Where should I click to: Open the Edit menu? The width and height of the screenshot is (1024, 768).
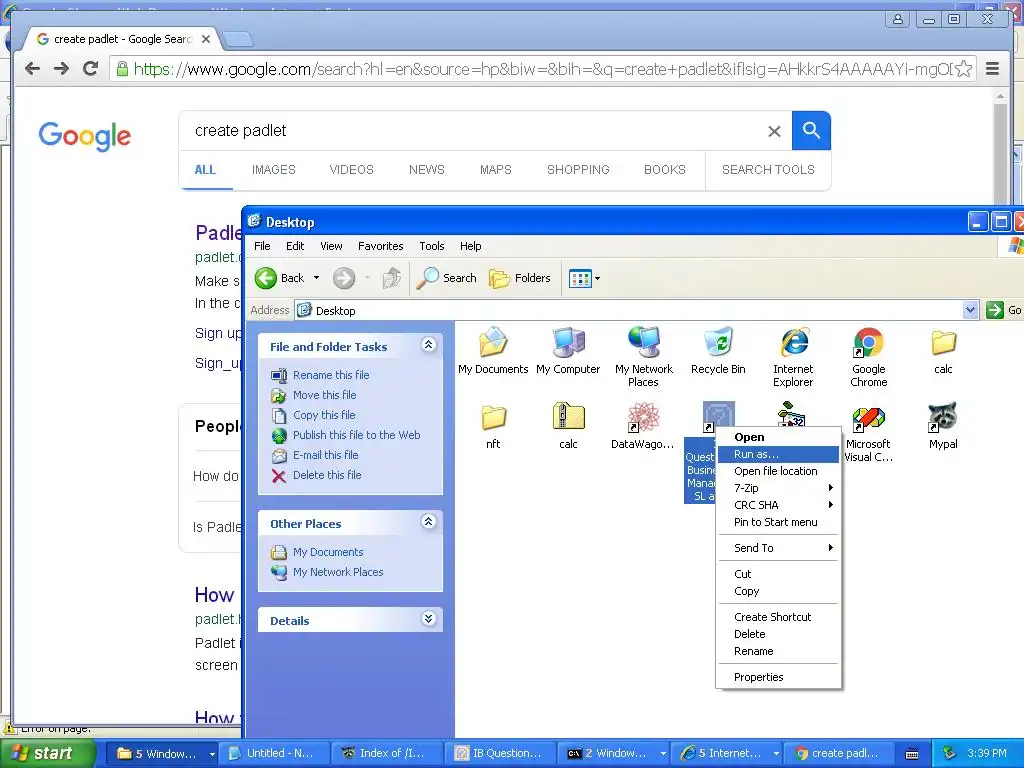click(295, 246)
